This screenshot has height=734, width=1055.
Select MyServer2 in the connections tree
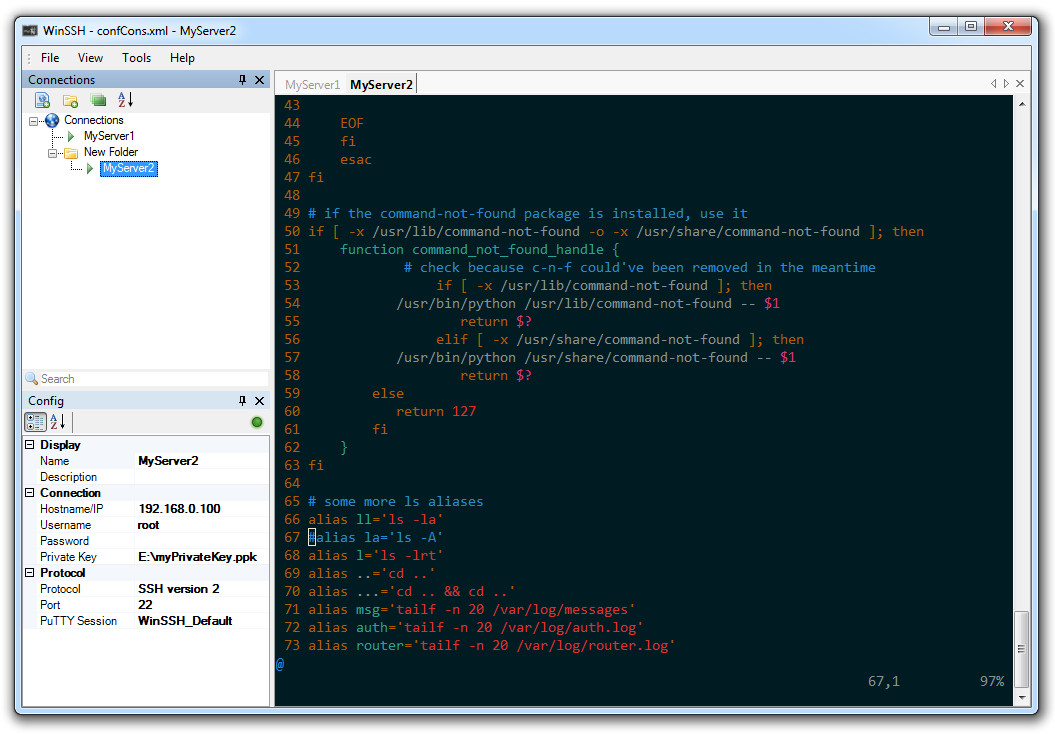129,168
